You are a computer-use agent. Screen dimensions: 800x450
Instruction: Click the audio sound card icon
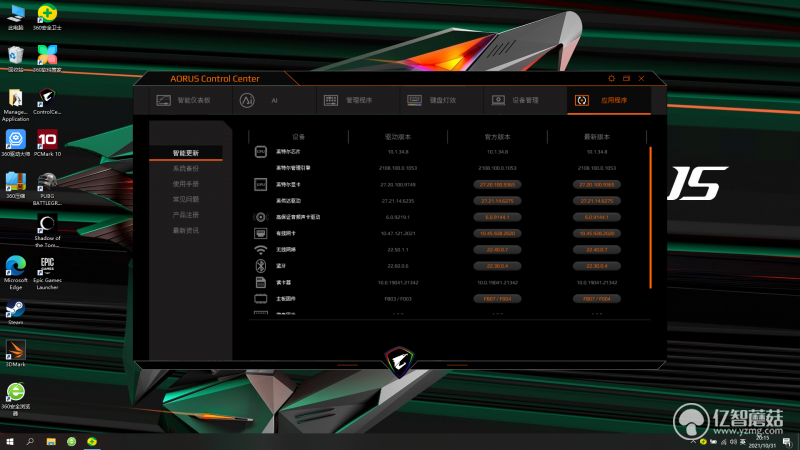(x=261, y=217)
